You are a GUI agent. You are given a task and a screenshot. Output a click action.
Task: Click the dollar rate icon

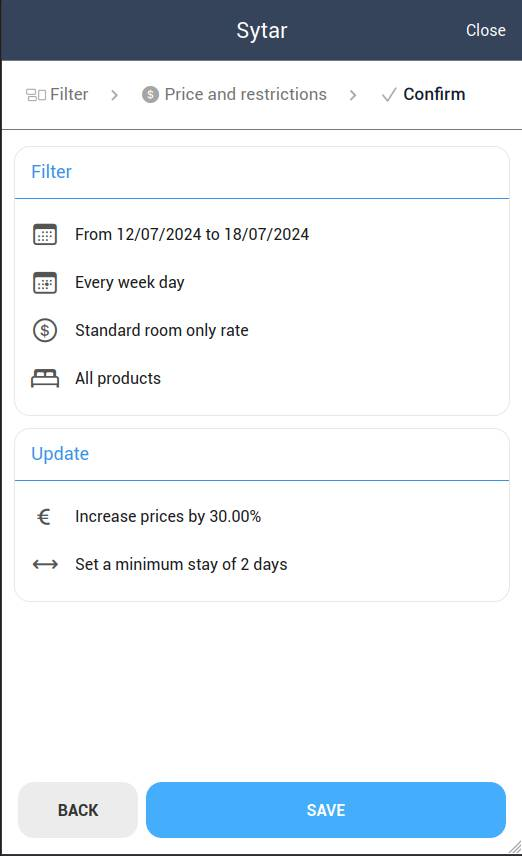point(45,330)
